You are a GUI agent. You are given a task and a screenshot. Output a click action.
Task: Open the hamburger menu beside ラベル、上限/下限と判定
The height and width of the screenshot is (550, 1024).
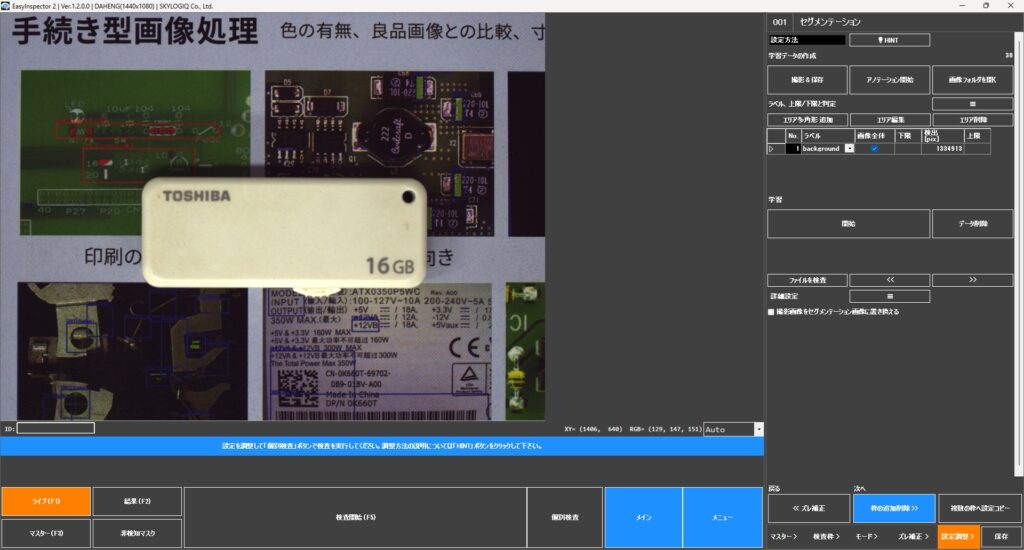[x=972, y=104]
